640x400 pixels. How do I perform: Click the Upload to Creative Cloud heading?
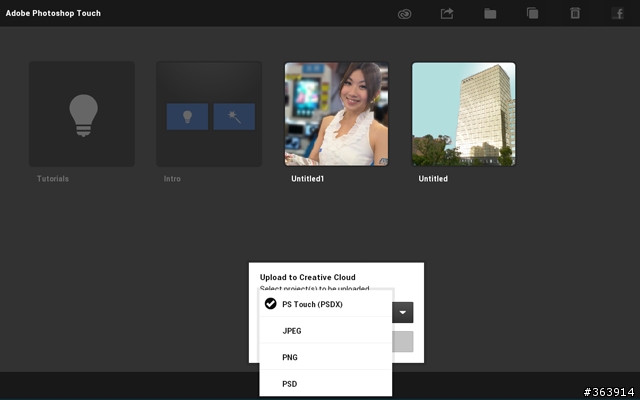307,277
